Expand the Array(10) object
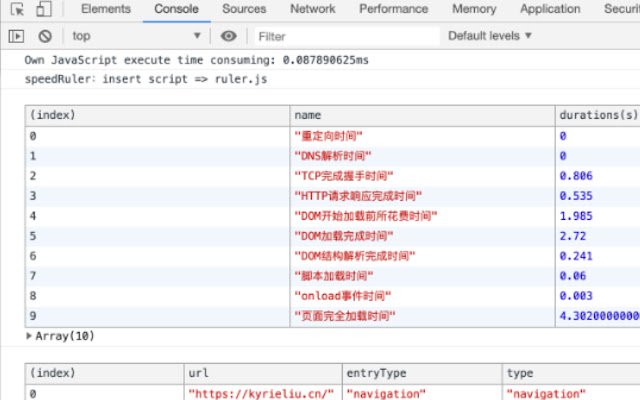Viewport: 640px width, 400px height. tap(60, 336)
